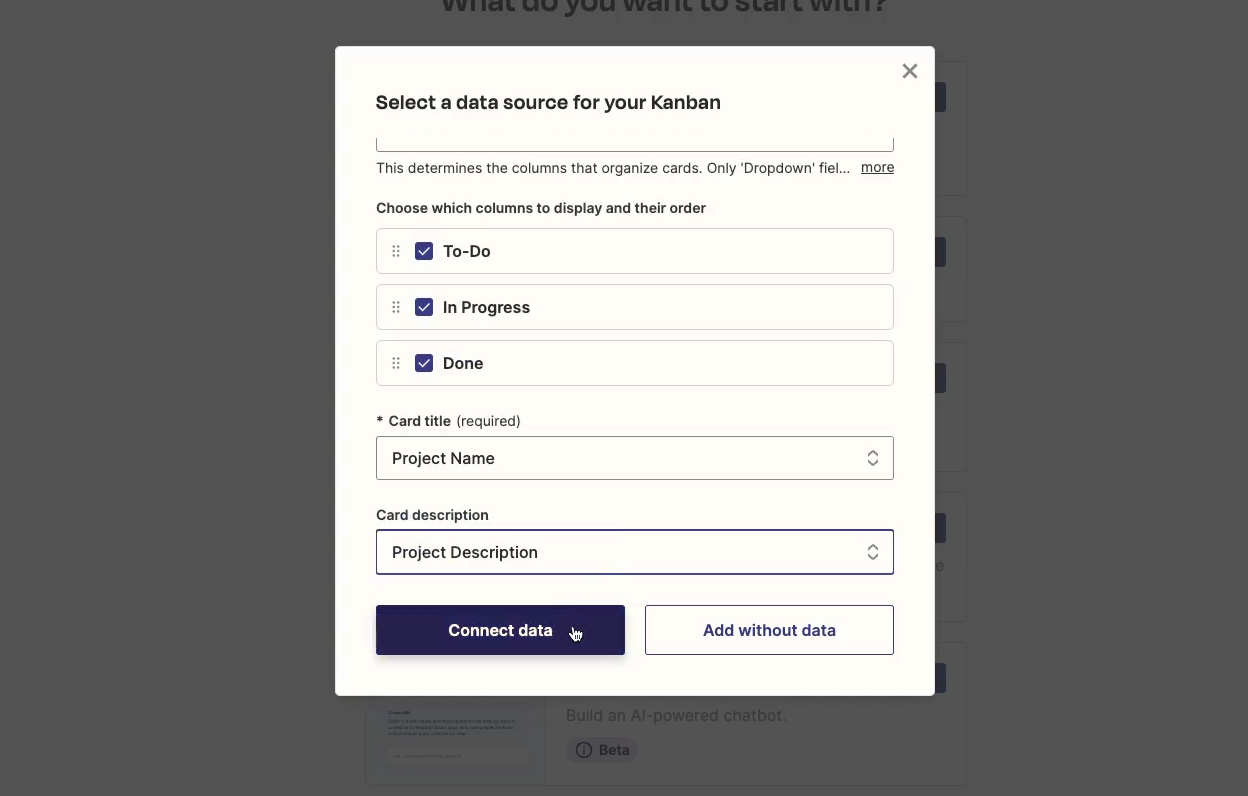The height and width of the screenshot is (796, 1248).
Task: Click the Beta info icon
Action: (x=584, y=750)
